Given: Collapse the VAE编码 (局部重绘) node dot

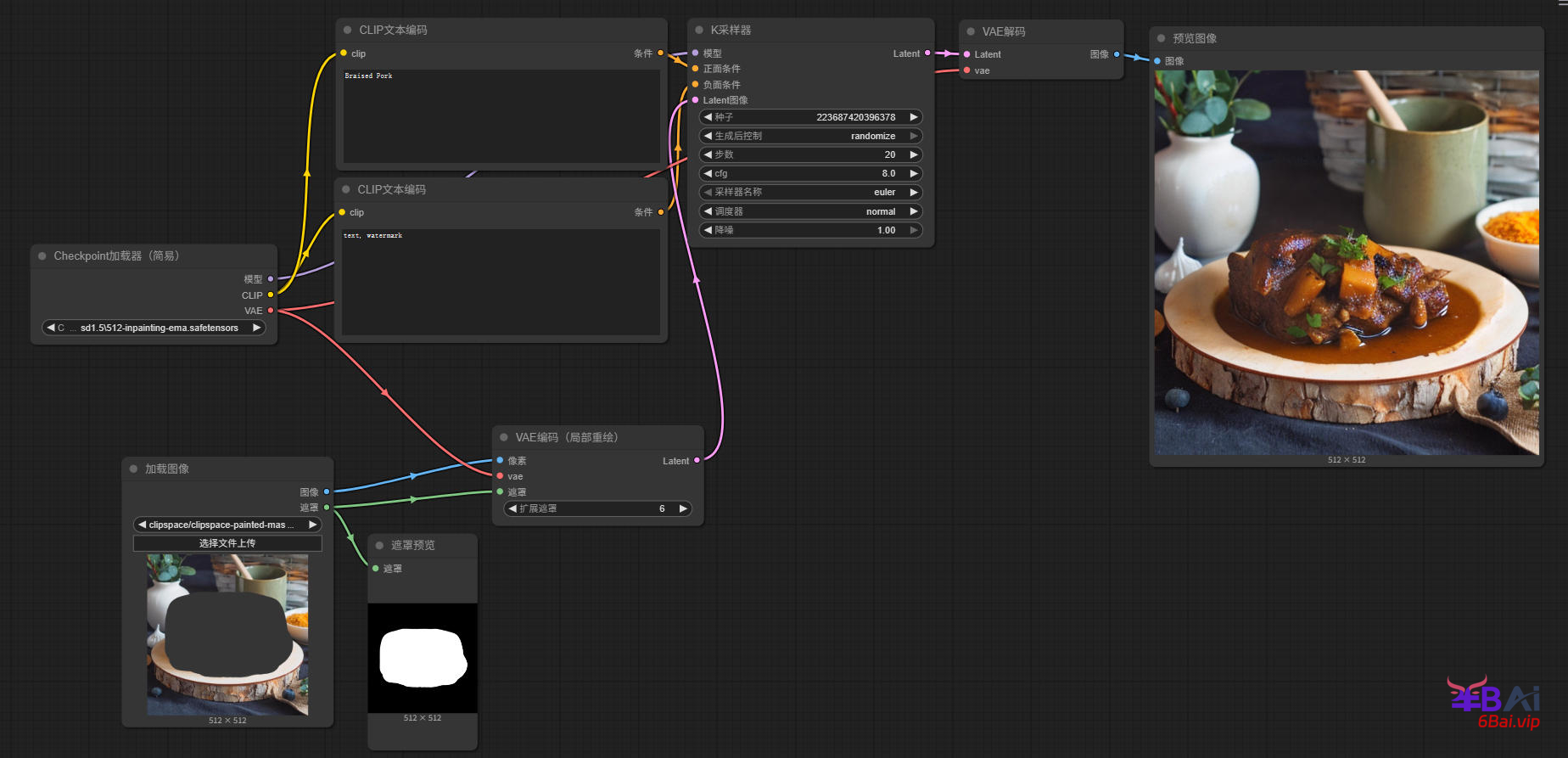Looking at the screenshot, I should (x=504, y=437).
